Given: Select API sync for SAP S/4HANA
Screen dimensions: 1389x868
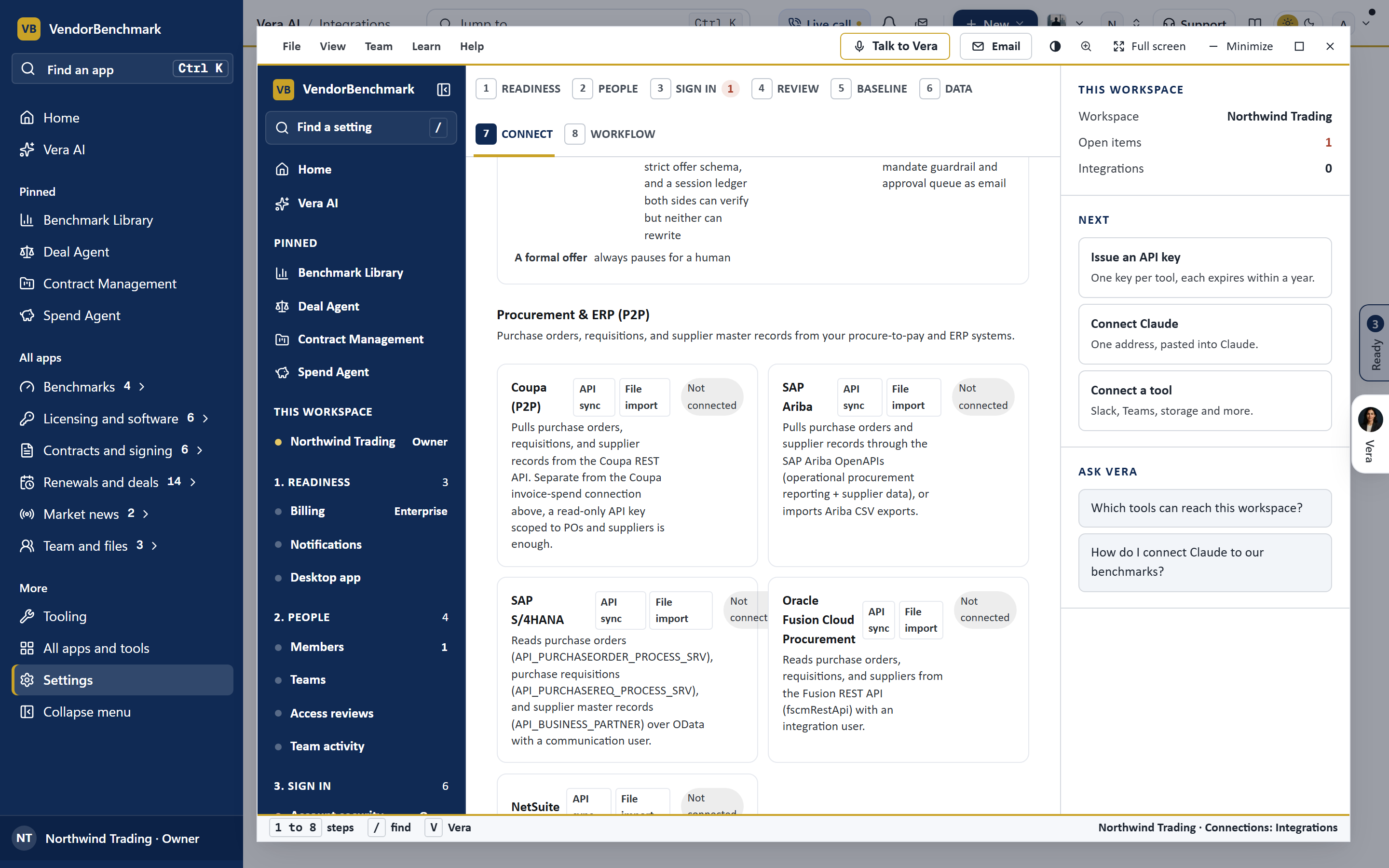Looking at the screenshot, I should (x=620, y=610).
